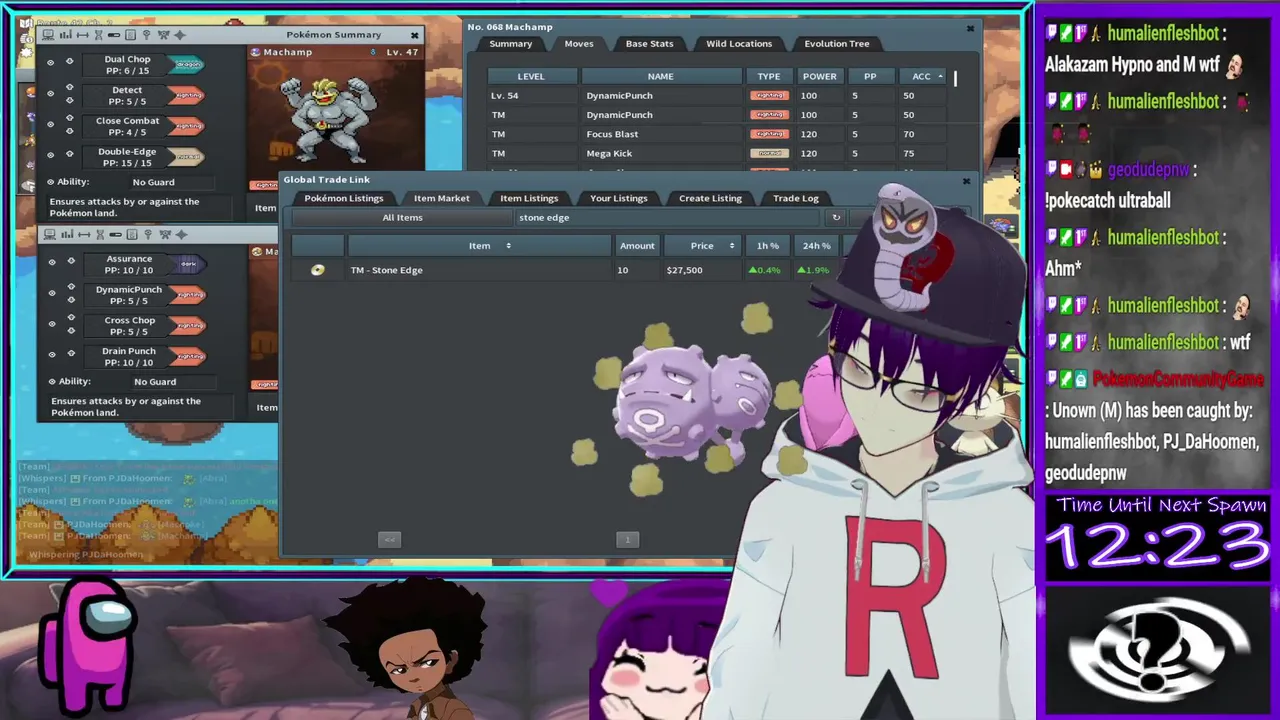
Task: Open the Item Listings tab
Action: [529, 198]
